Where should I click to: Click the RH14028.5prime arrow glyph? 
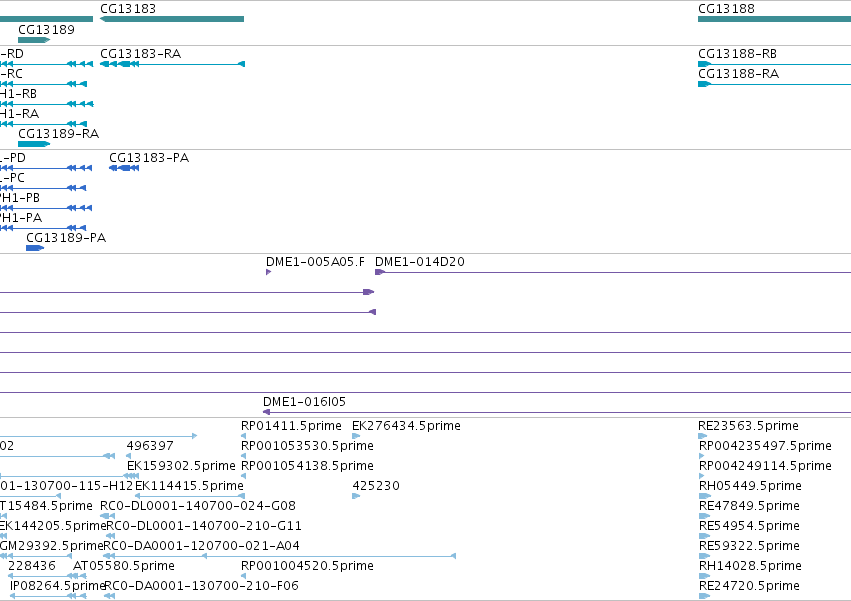pyautogui.click(x=704, y=576)
